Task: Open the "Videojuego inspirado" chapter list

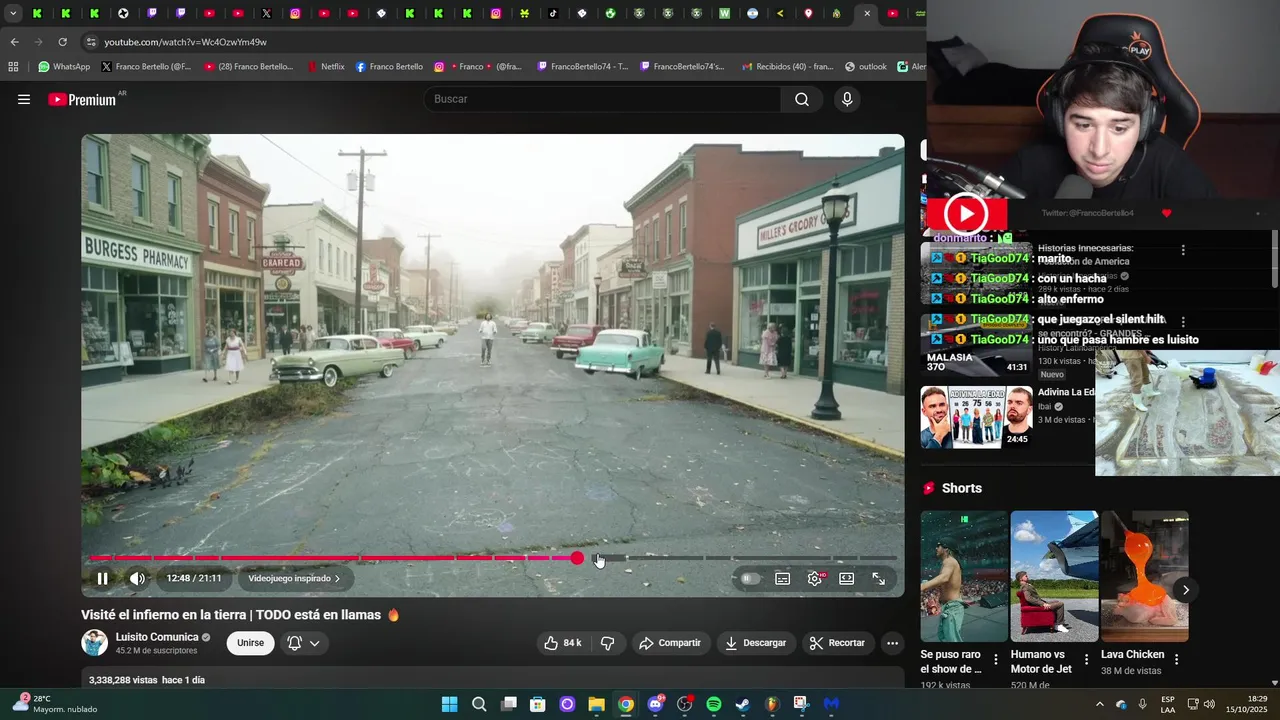Action: [x=294, y=578]
